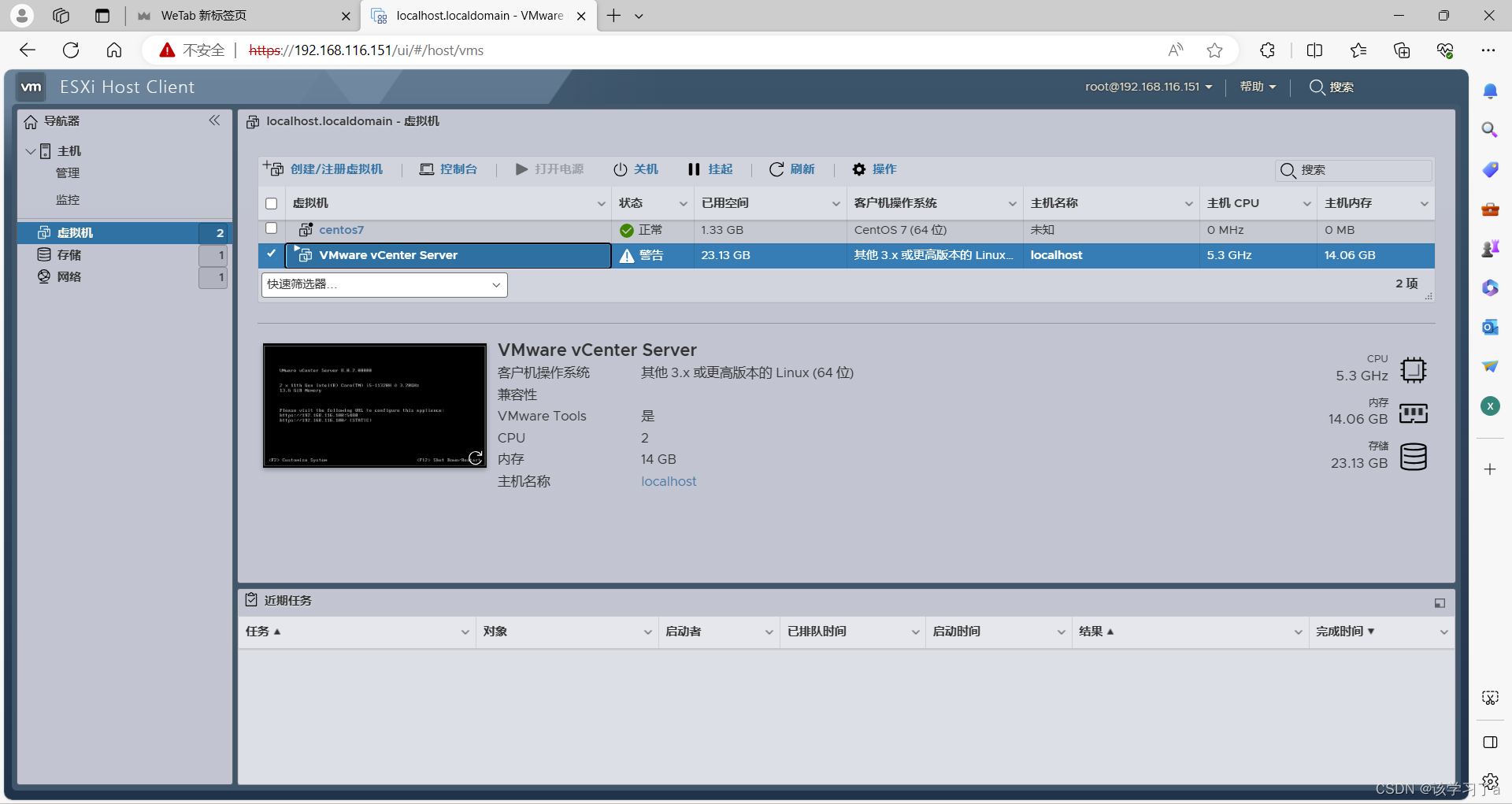
Task: Select Monitor (监控) in navigator
Action: [68, 200]
